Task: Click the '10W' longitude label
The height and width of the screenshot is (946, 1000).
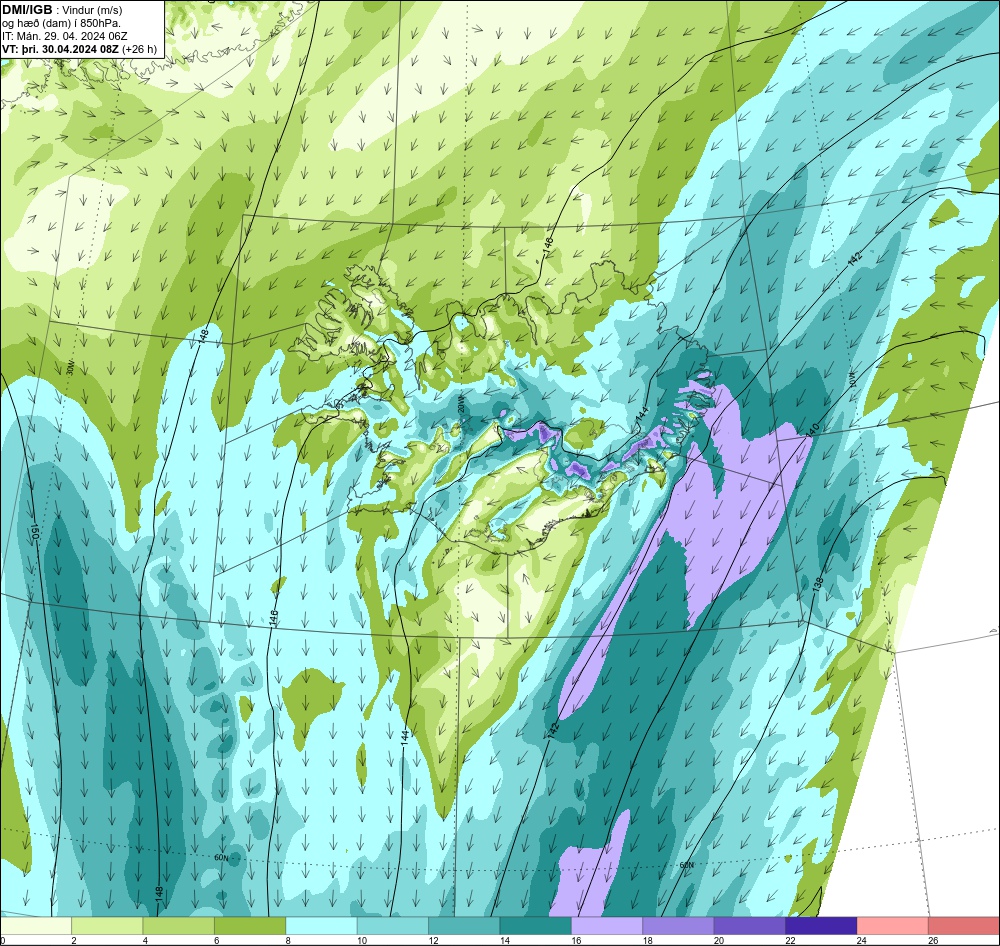Action: [852, 381]
